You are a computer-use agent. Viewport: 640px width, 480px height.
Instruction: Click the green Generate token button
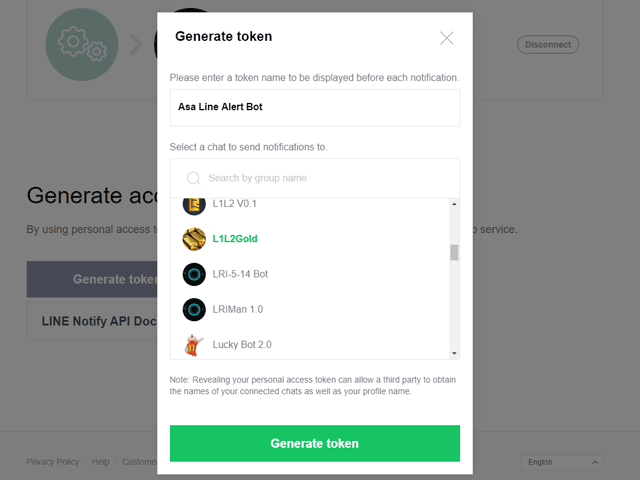pos(315,443)
